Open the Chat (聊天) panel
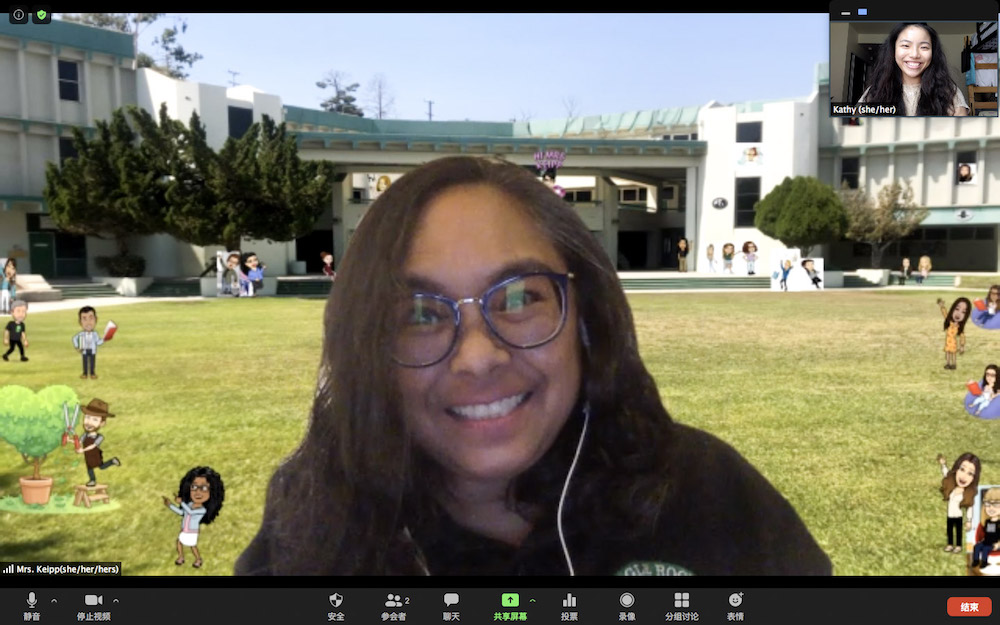This screenshot has height=625, width=1000. click(451, 604)
